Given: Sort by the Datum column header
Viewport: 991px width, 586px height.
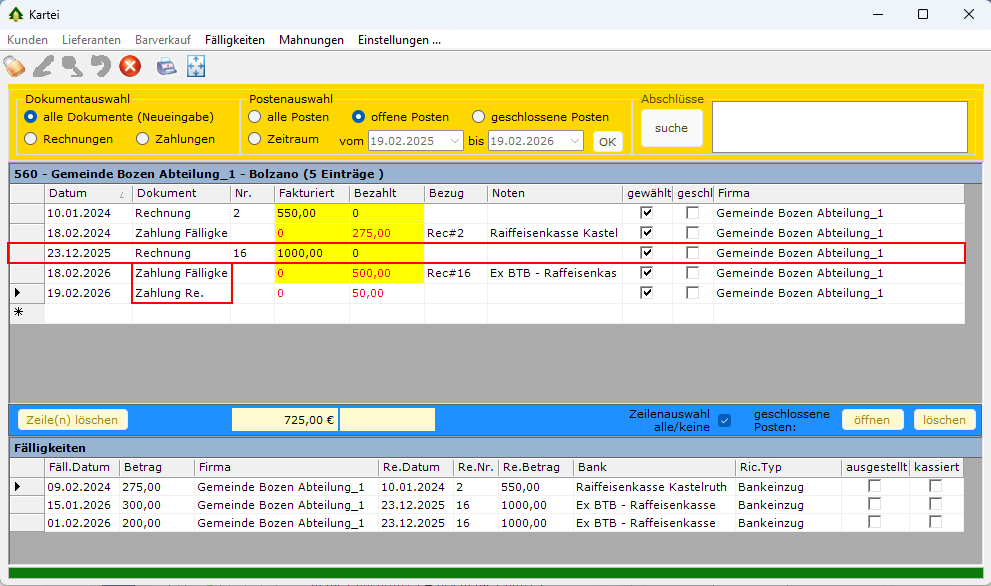Looking at the screenshot, I should tap(85, 193).
